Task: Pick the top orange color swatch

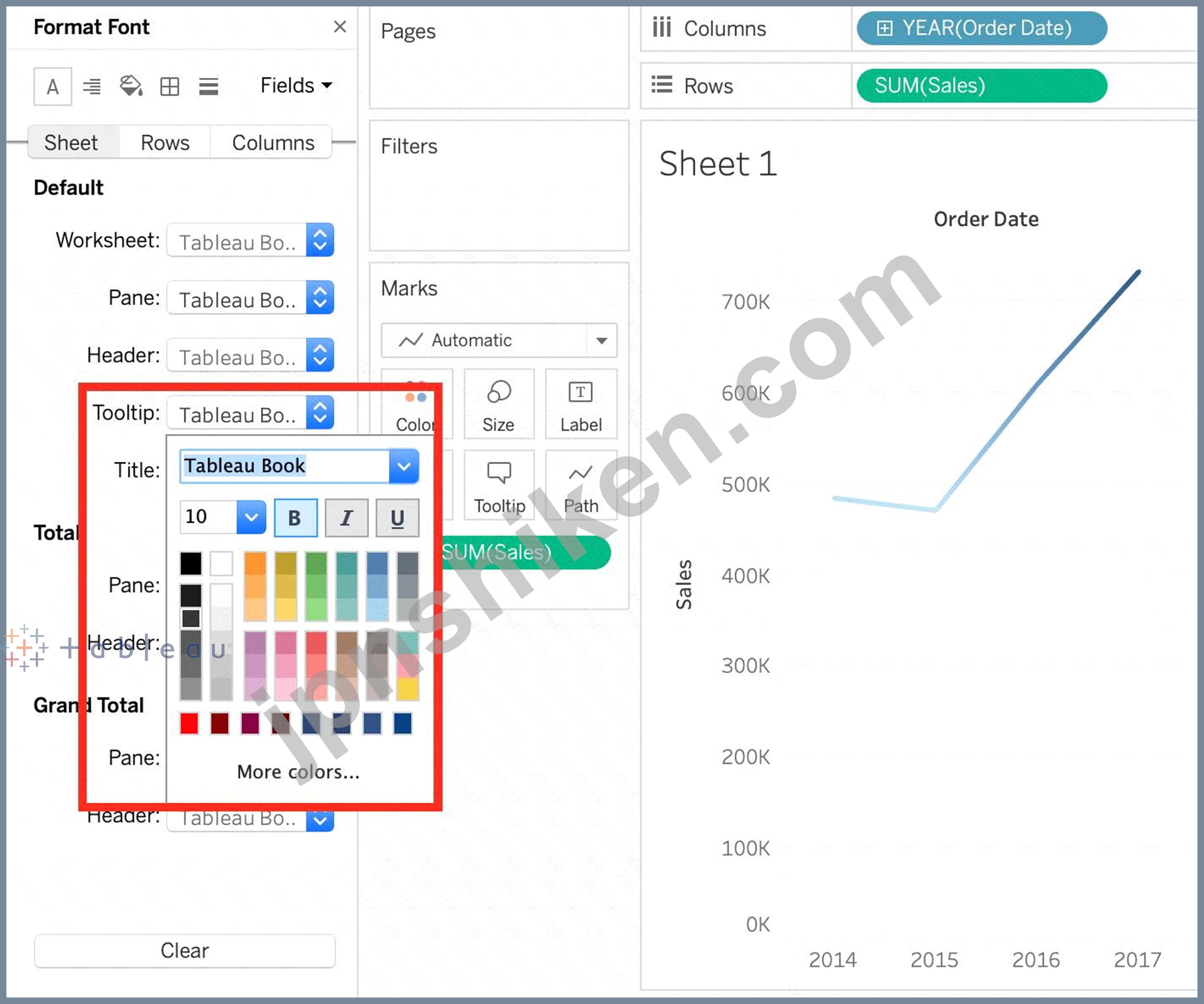Action: (x=255, y=564)
